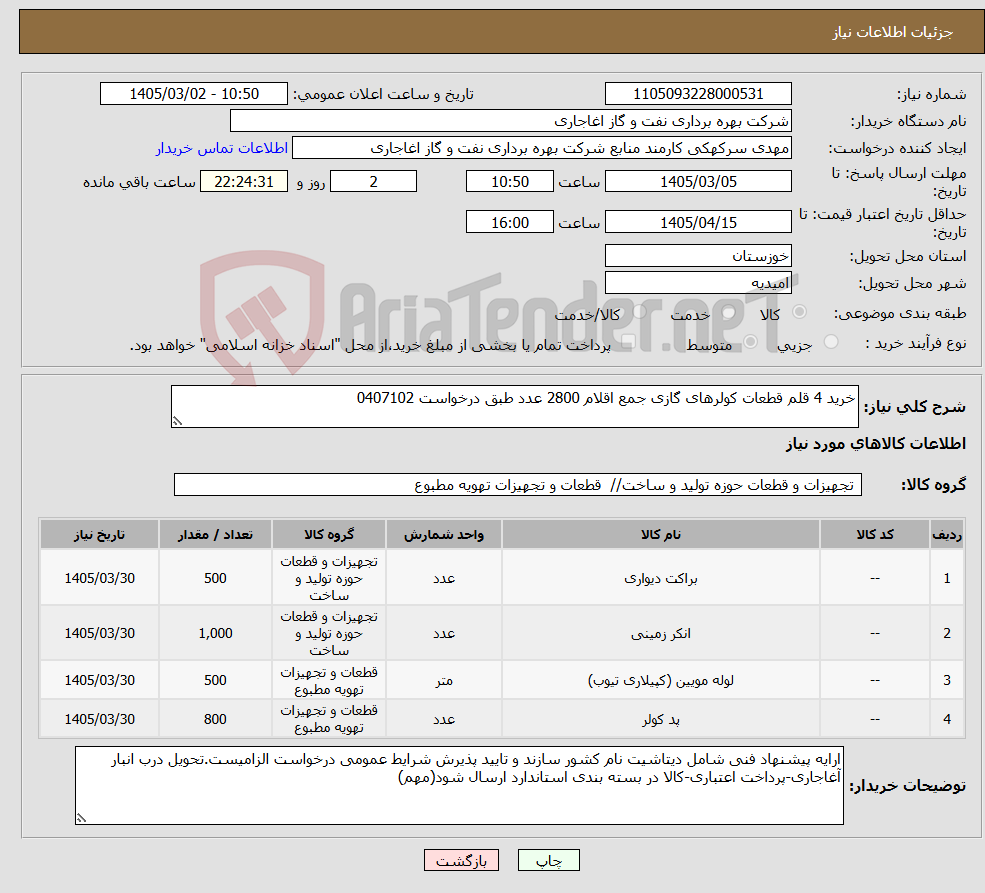Open buyer contact info link
This screenshot has width=985, height=893.
point(222,148)
